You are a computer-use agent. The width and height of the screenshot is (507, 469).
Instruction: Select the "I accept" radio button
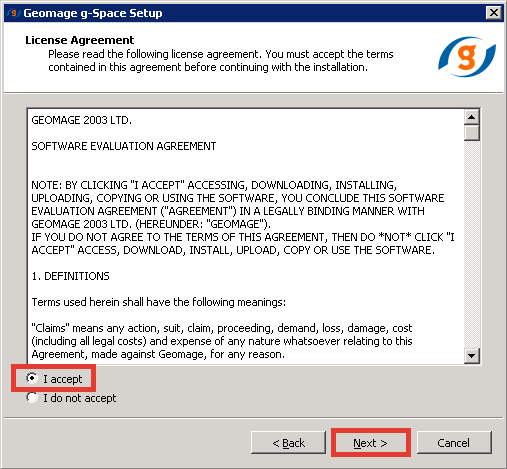click(x=32, y=378)
